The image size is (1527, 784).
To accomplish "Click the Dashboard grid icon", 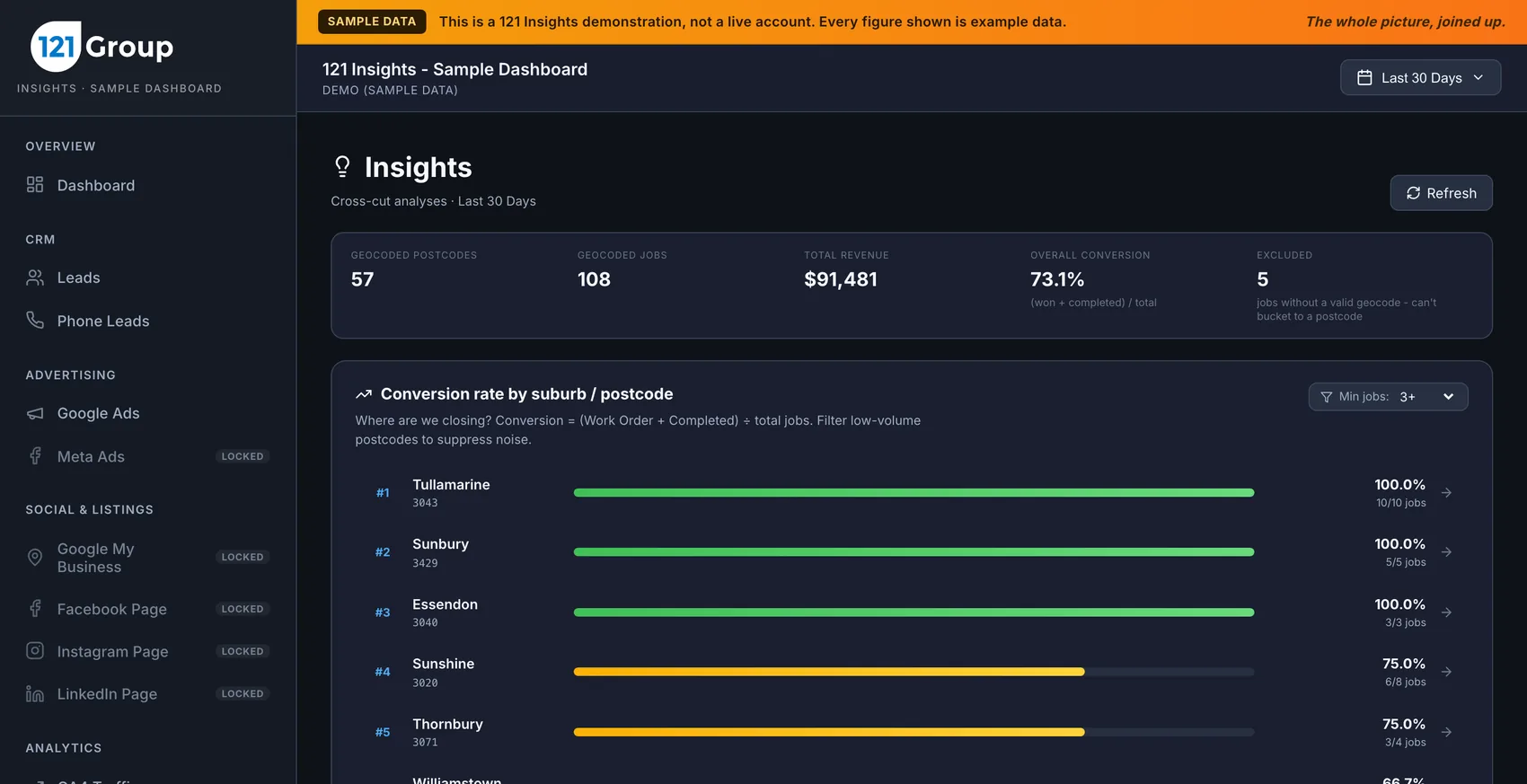I will (35, 184).
